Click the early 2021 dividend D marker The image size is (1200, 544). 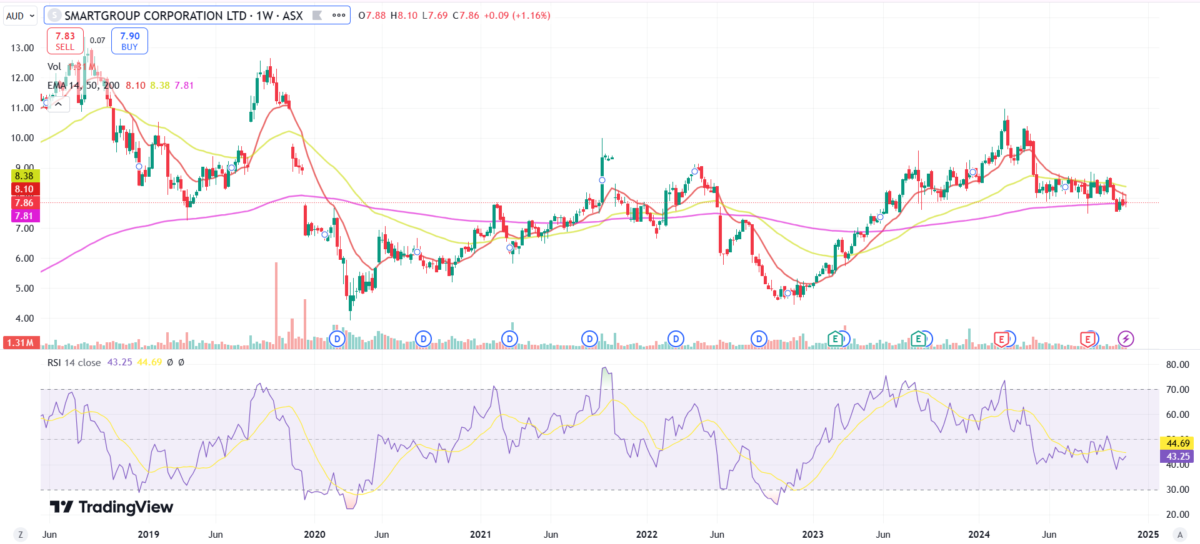509,339
